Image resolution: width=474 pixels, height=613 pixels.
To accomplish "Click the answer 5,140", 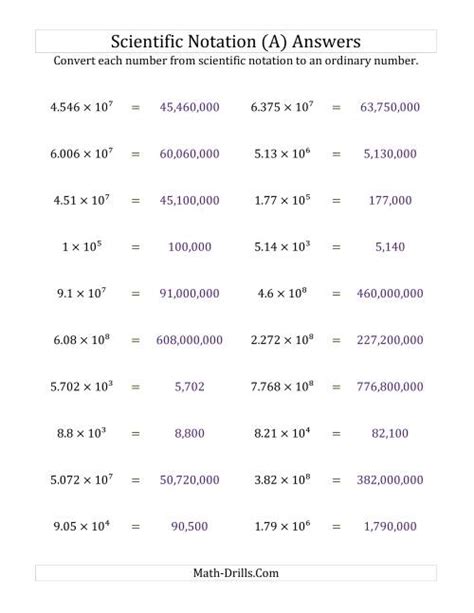I will tap(390, 247).
